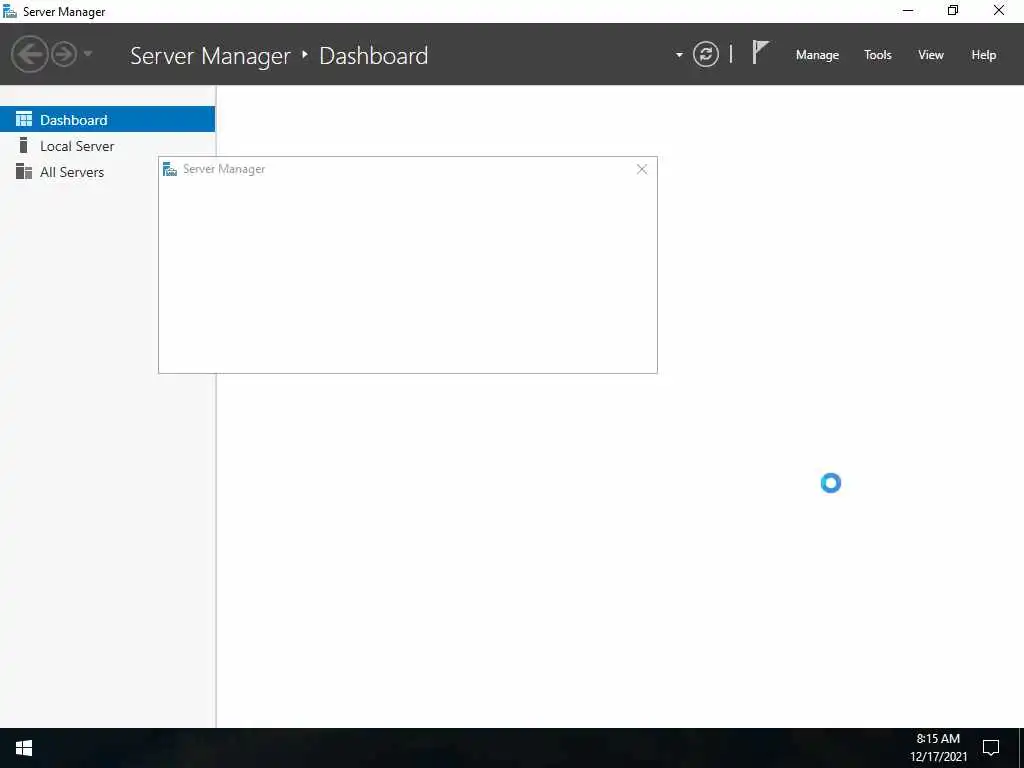This screenshot has height=768, width=1024.
Task: Click the Server Manager dialog title icon
Action: tap(170, 169)
